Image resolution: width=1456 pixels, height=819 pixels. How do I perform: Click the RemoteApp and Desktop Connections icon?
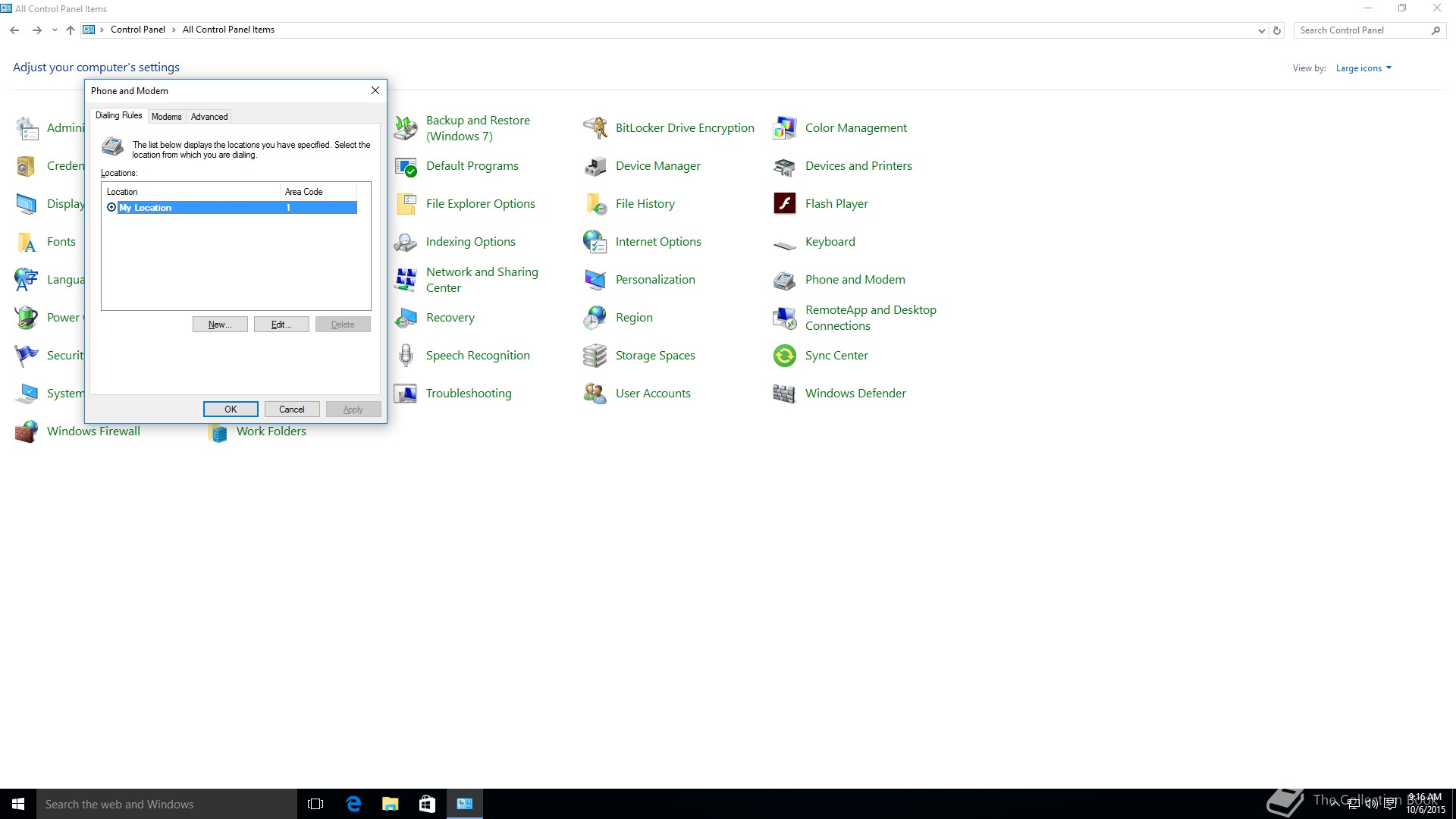785,318
